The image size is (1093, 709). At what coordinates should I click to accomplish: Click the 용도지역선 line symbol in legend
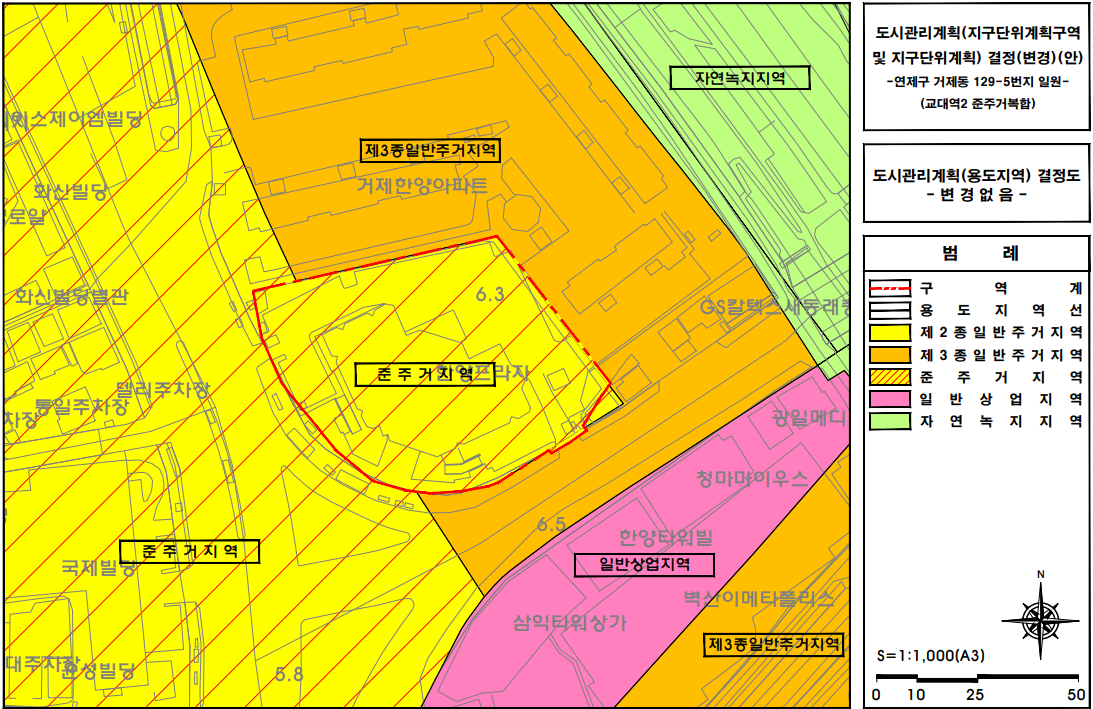(x=888, y=311)
